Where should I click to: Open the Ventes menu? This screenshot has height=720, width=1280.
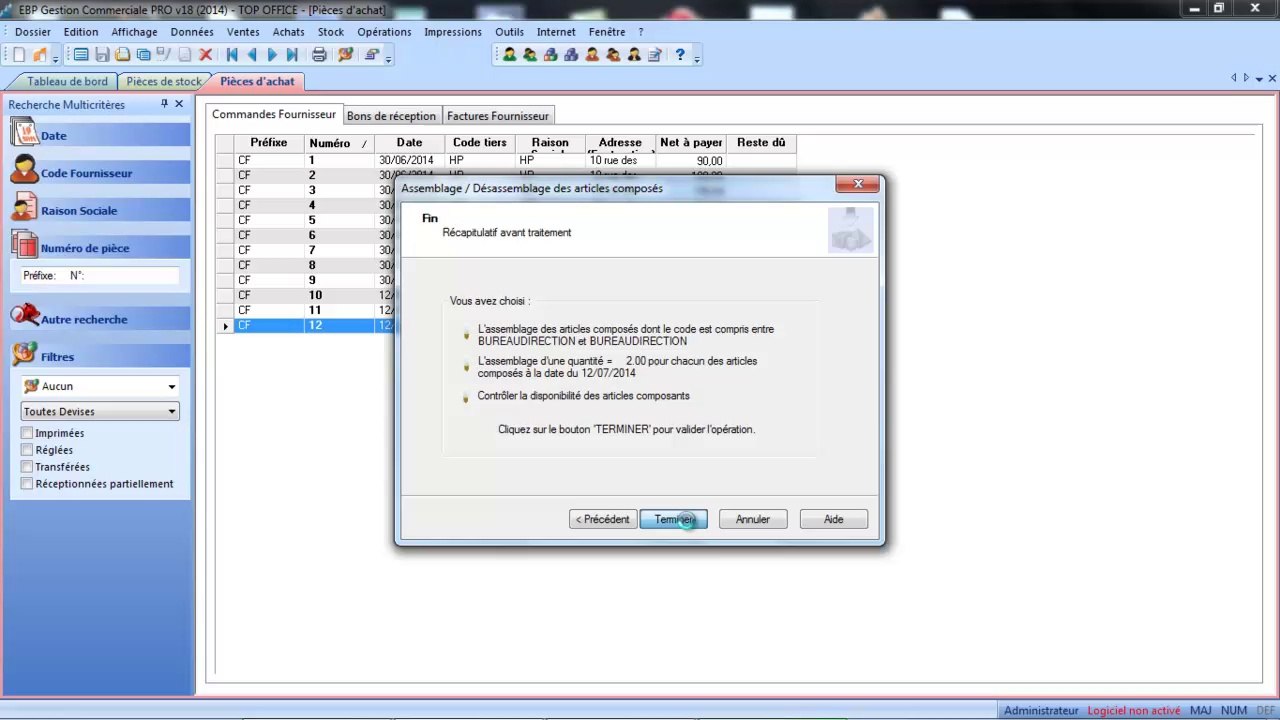(x=243, y=32)
